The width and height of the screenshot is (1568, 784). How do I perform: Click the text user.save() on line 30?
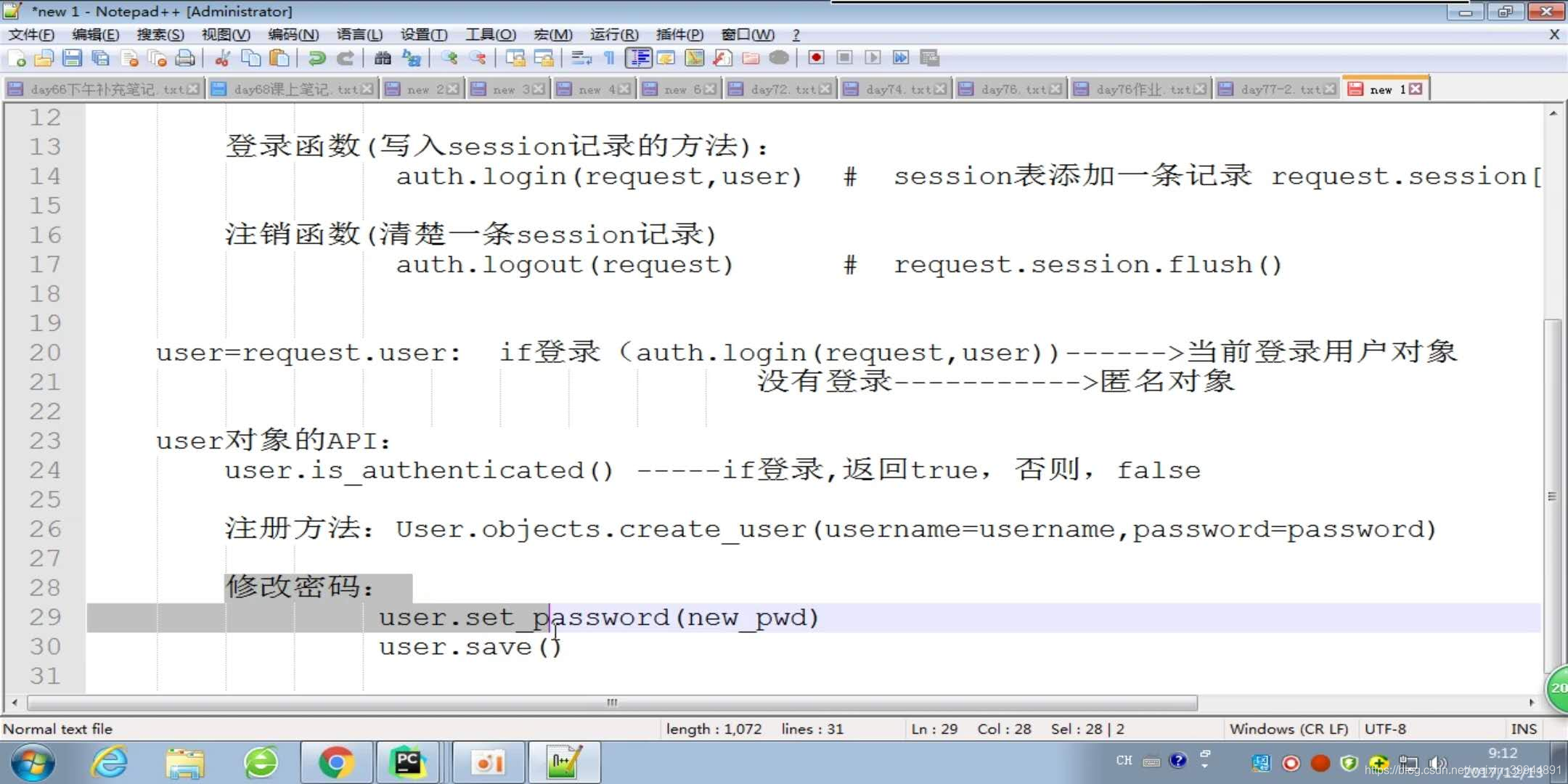pos(470,647)
